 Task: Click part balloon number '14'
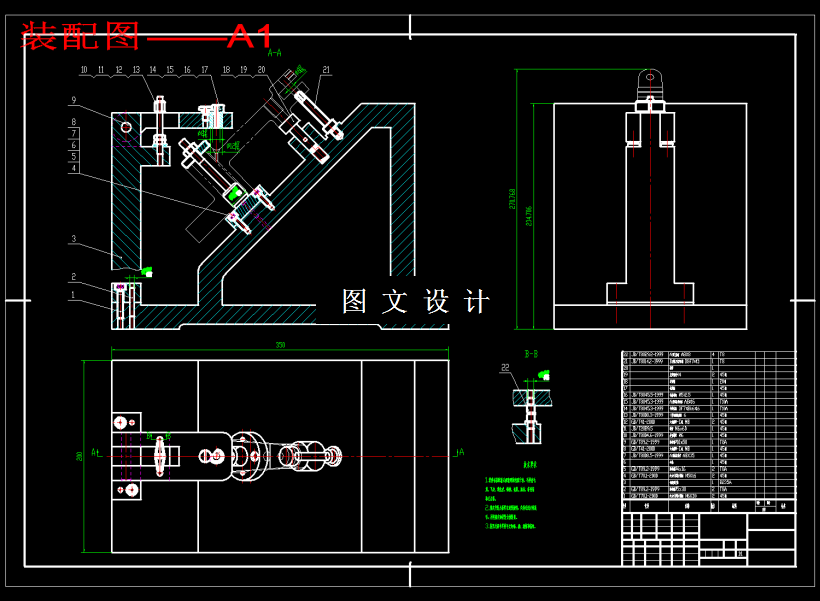(x=153, y=70)
